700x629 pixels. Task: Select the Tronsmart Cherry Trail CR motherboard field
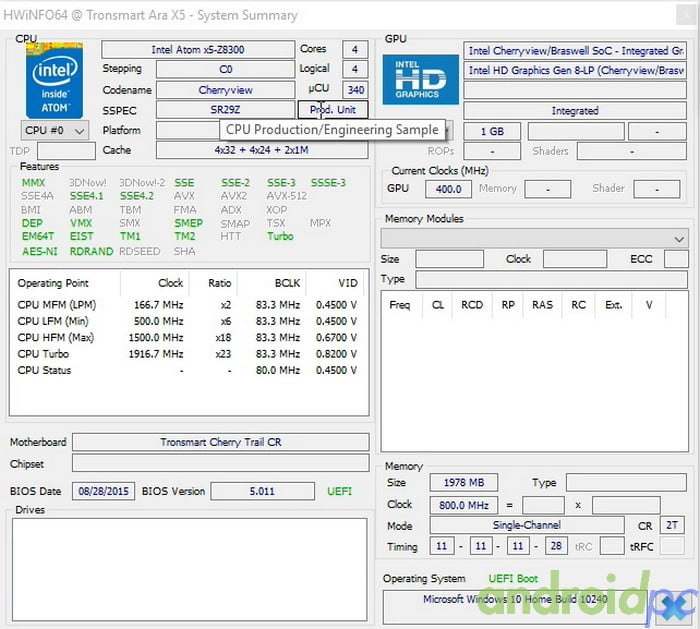pyautogui.click(x=220, y=442)
